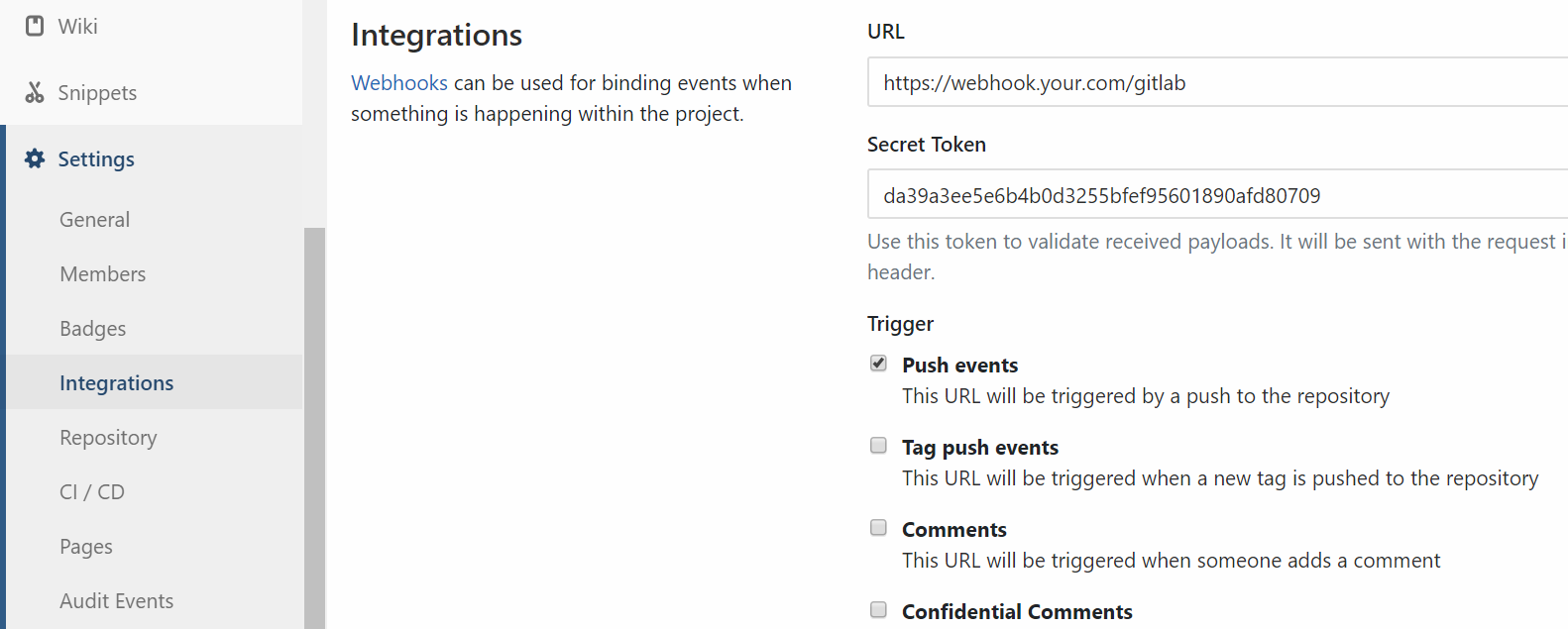Viewport: 1568px width, 629px height.
Task: View Audit Events
Action: (x=116, y=601)
